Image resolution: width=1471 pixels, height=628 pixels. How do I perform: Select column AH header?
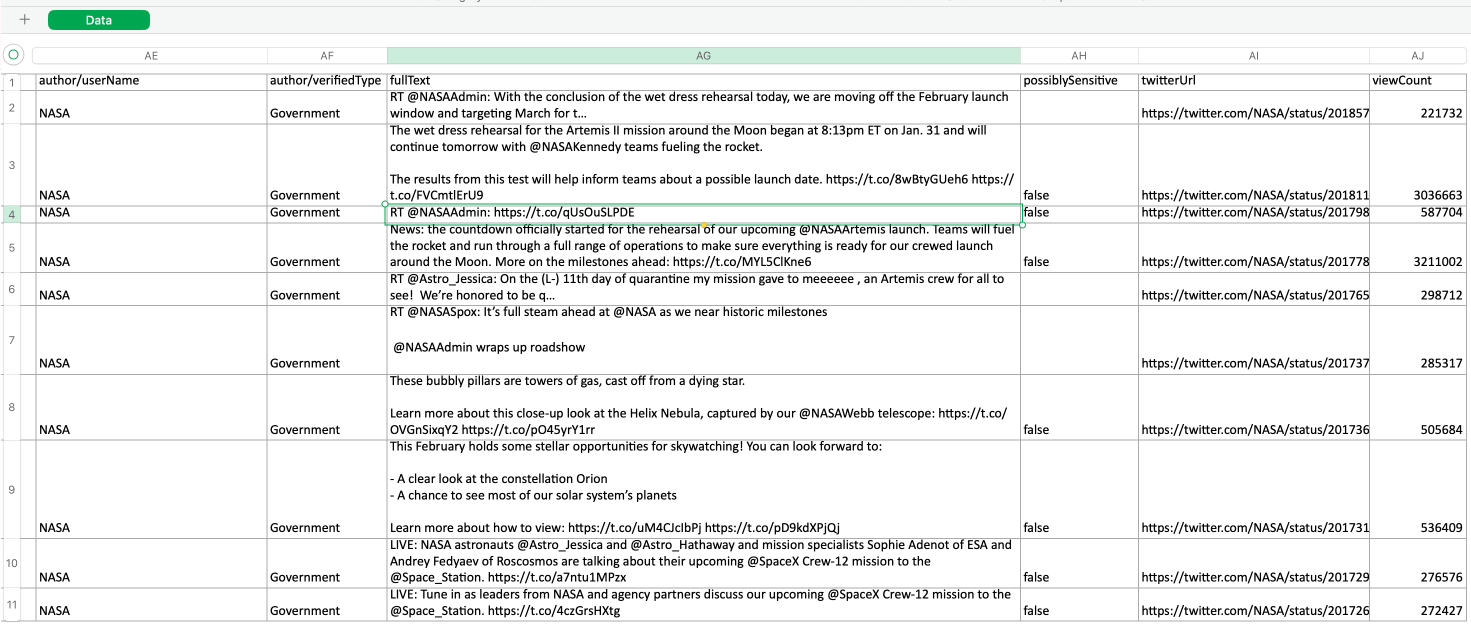click(1079, 56)
